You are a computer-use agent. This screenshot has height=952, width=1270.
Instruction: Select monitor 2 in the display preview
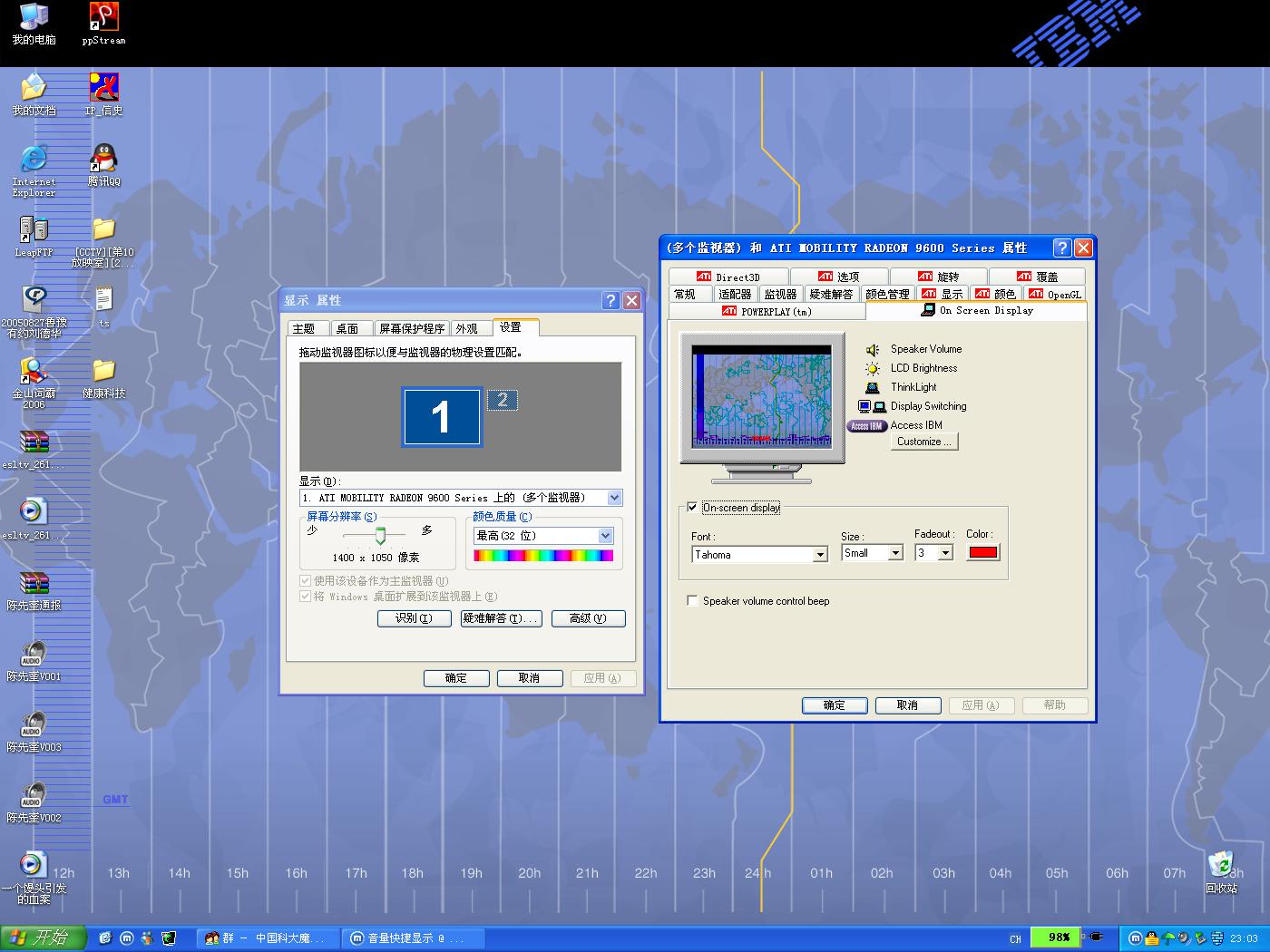[503, 400]
